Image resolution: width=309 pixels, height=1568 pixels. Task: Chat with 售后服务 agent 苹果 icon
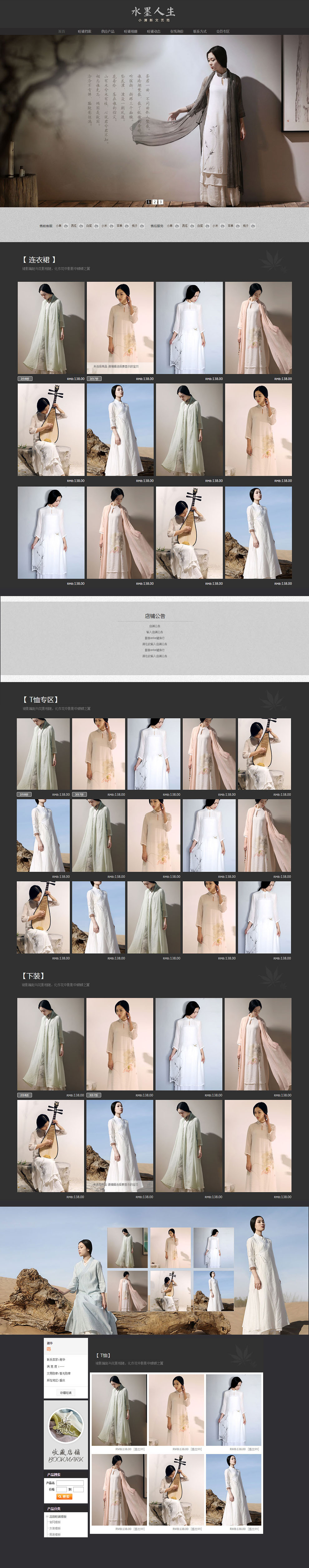click(238, 226)
